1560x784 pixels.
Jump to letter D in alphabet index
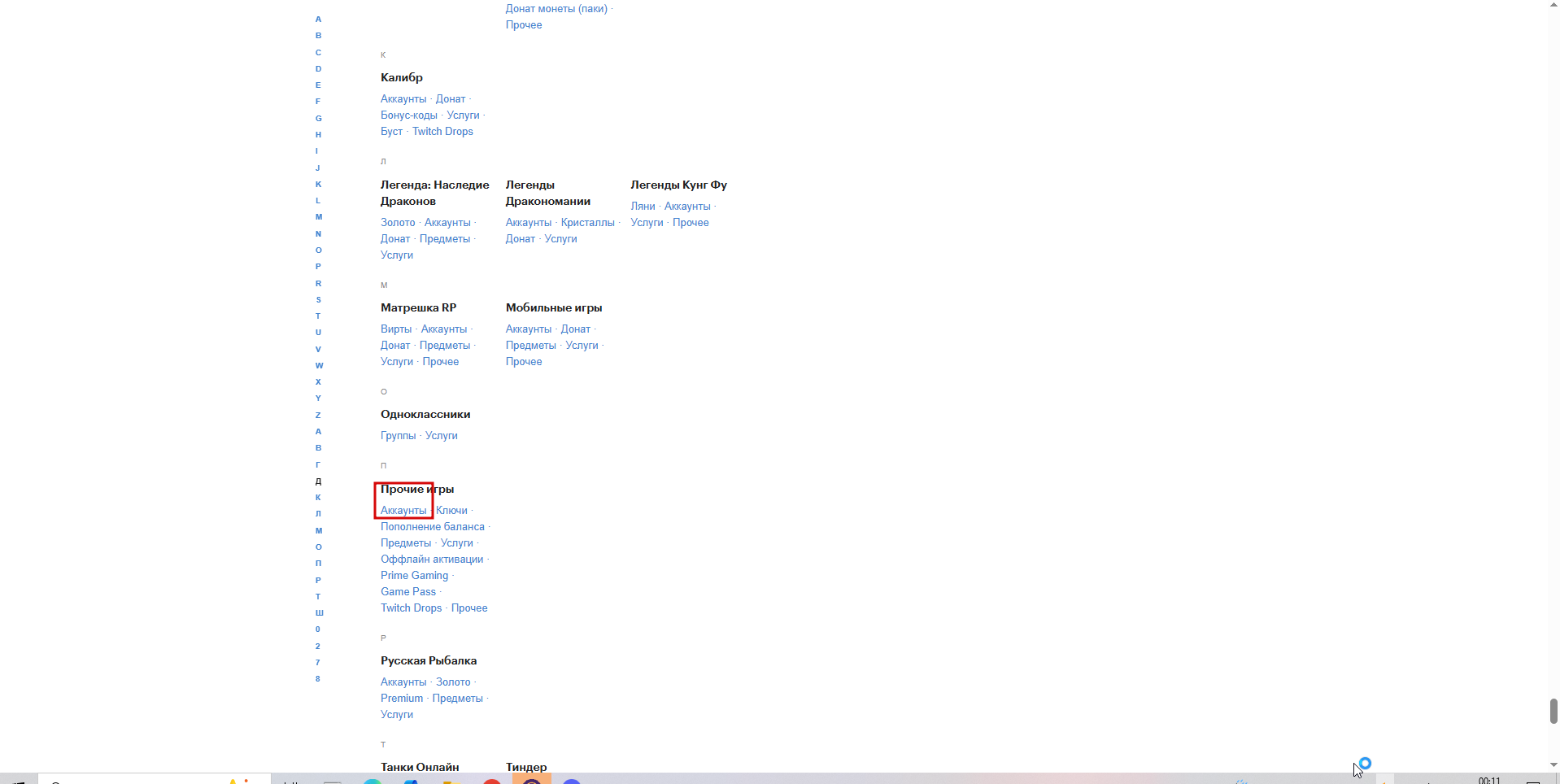pos(319,69)
